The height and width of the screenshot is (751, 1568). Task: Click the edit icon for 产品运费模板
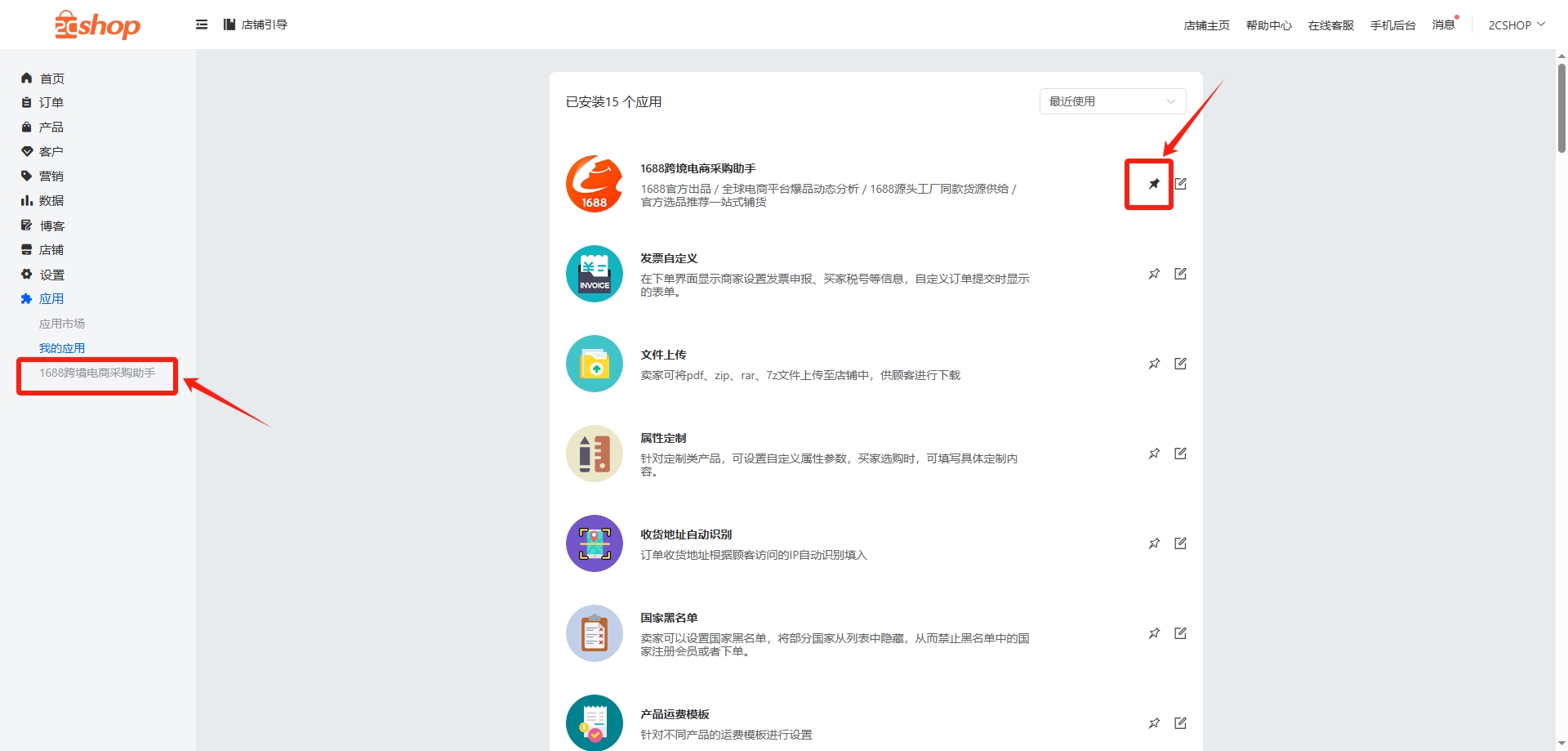coord(1180,723)
